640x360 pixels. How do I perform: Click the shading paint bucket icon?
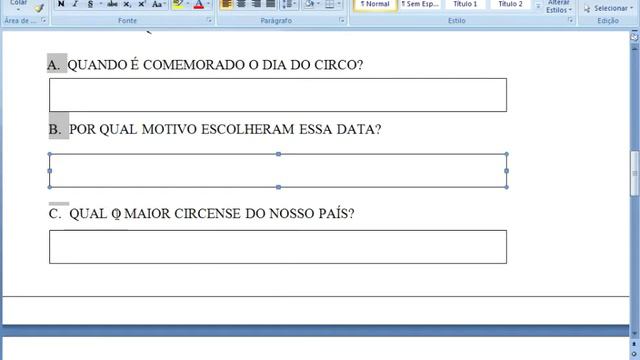pyautogui.click(x=309, y=4)
